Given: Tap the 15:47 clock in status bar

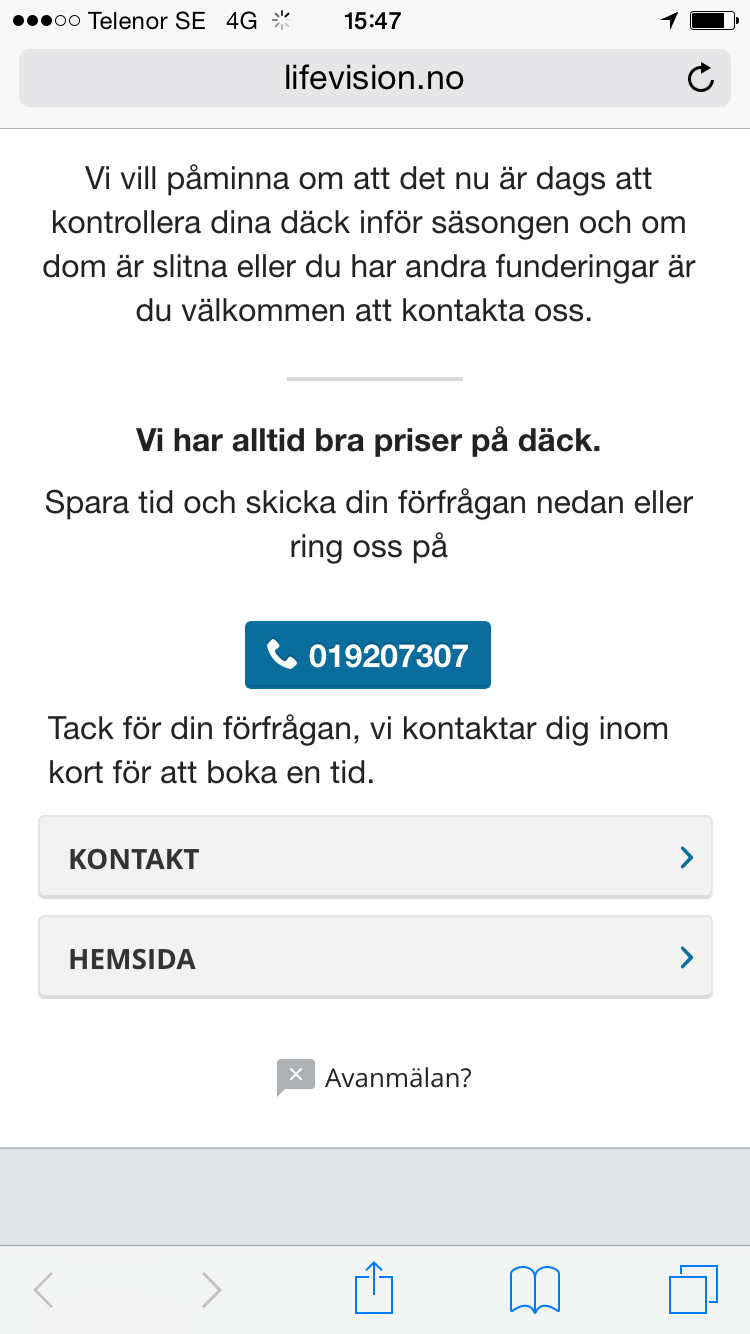Looking at the screenshot, I should [x=372, y=20].
